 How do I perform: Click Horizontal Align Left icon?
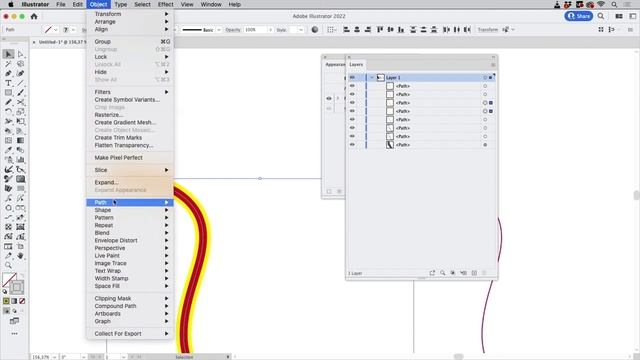[347, 29]
